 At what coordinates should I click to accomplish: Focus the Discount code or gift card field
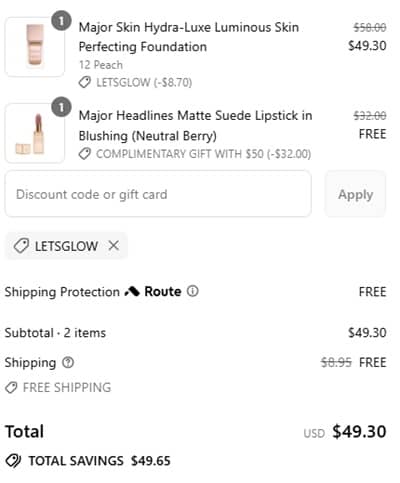click(158, 194)
